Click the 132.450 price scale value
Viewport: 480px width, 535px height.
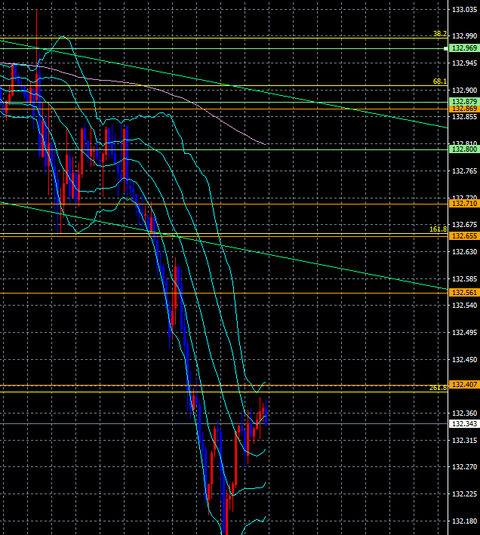pyautogui.click(x=465, y=359)
